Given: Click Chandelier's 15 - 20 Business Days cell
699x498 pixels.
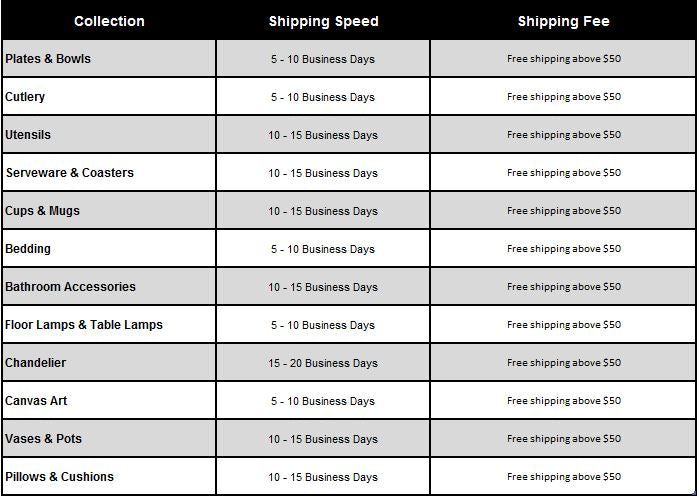Looking at the screenshot, I should (323, 363).
